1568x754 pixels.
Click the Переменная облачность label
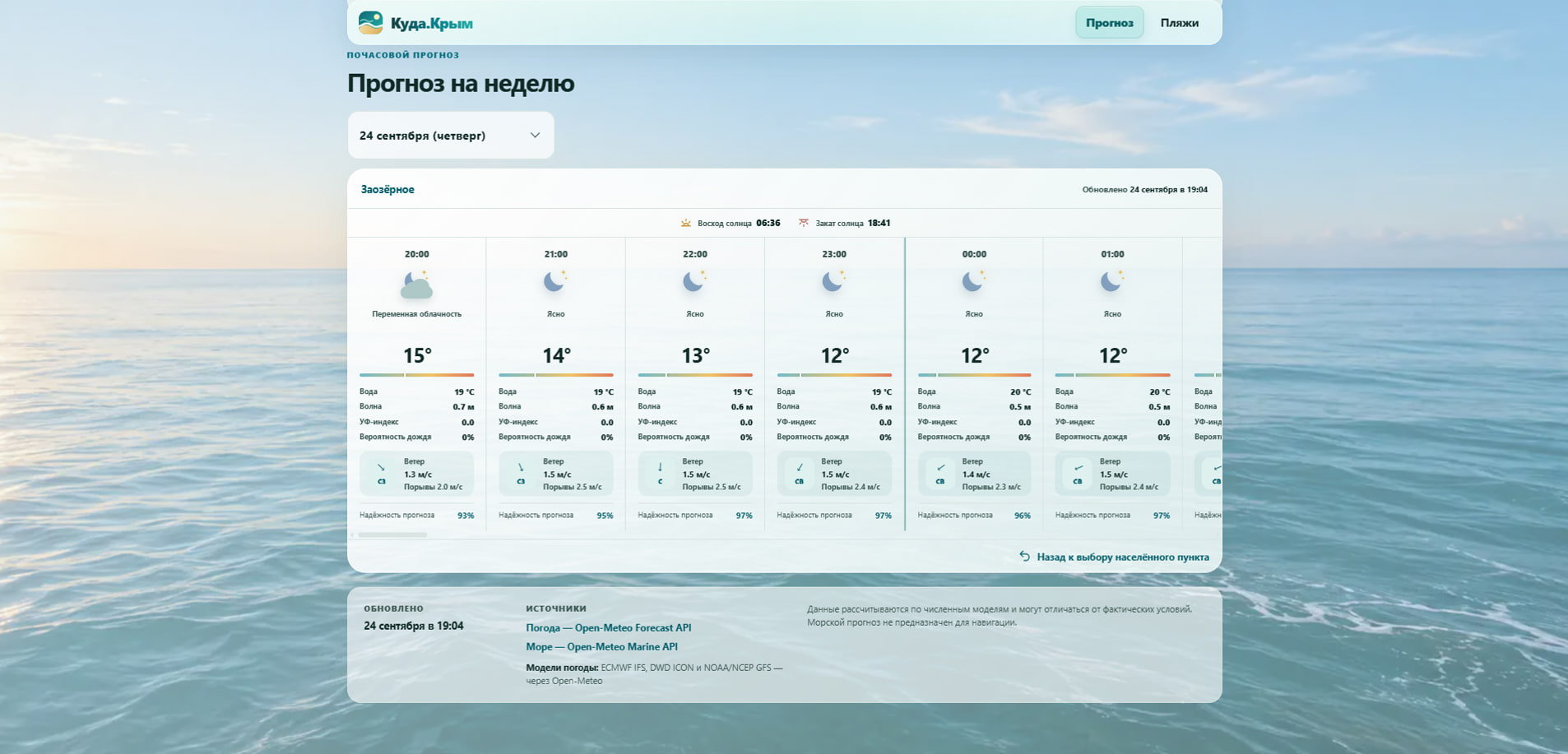click(417, 314)
